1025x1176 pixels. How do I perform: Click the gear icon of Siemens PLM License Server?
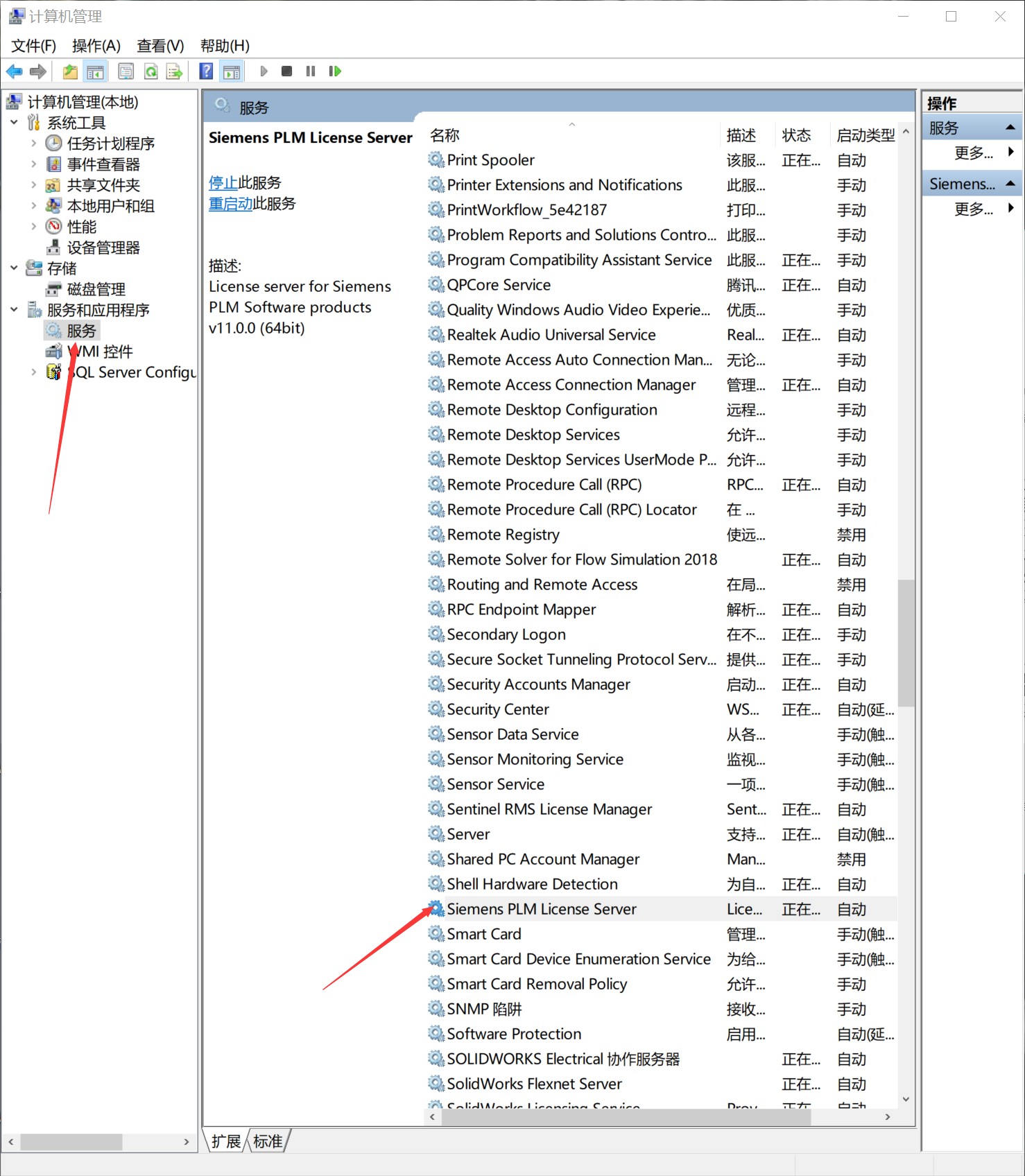click(x=436, y=909)
